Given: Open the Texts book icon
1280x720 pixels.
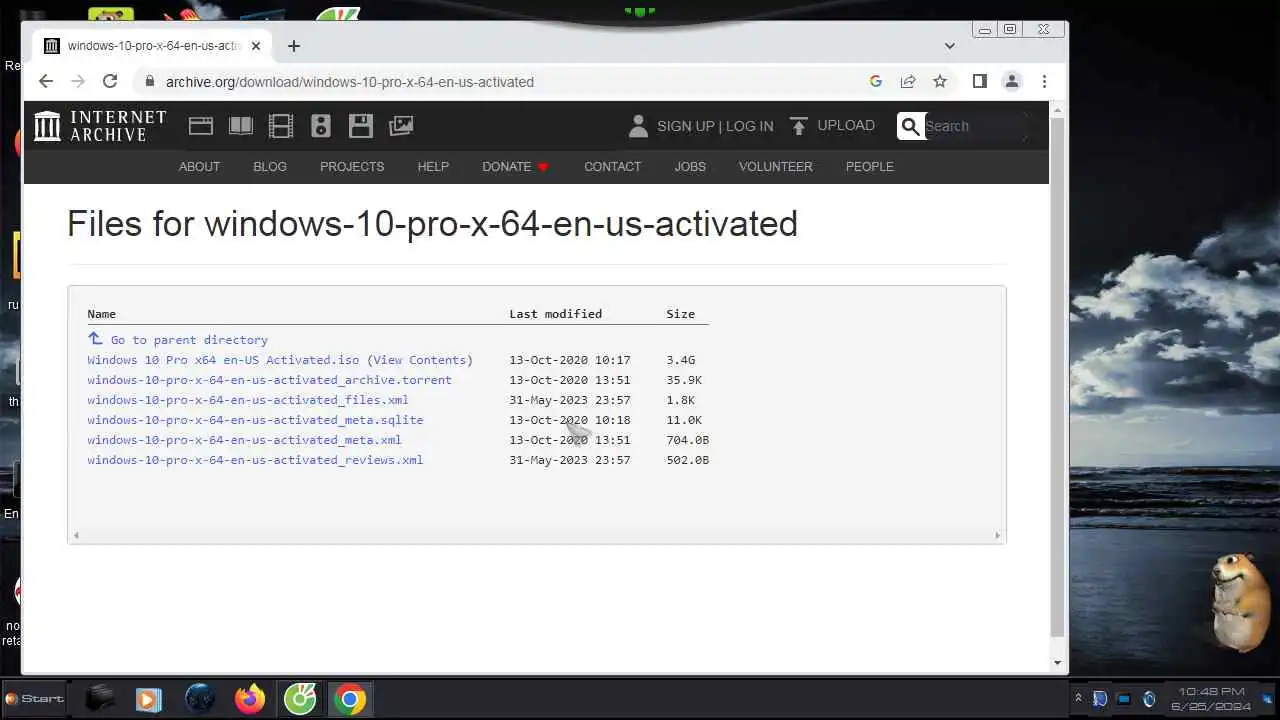Looking at the screenshot, I should pyautogui.click(x=241, y=126).
